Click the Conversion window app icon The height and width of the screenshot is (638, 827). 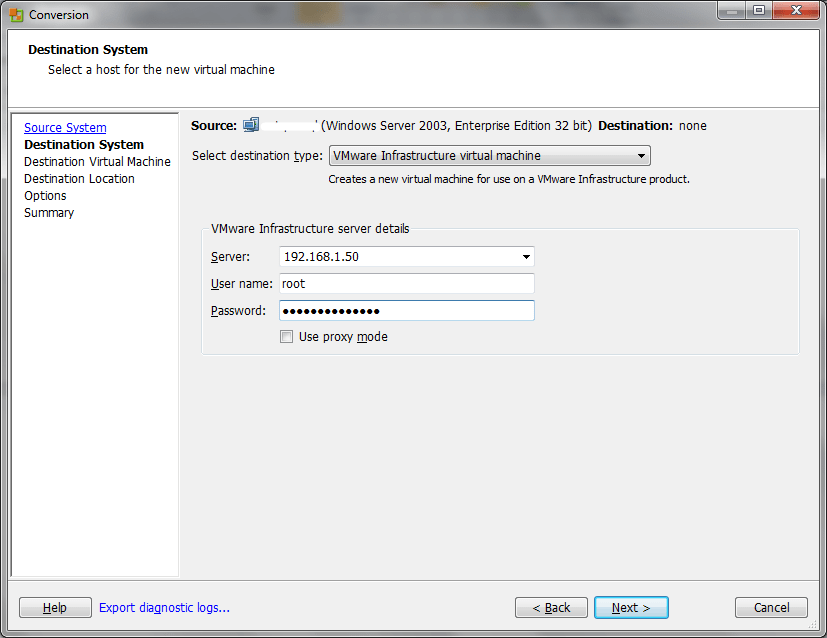tap(16, 15)
